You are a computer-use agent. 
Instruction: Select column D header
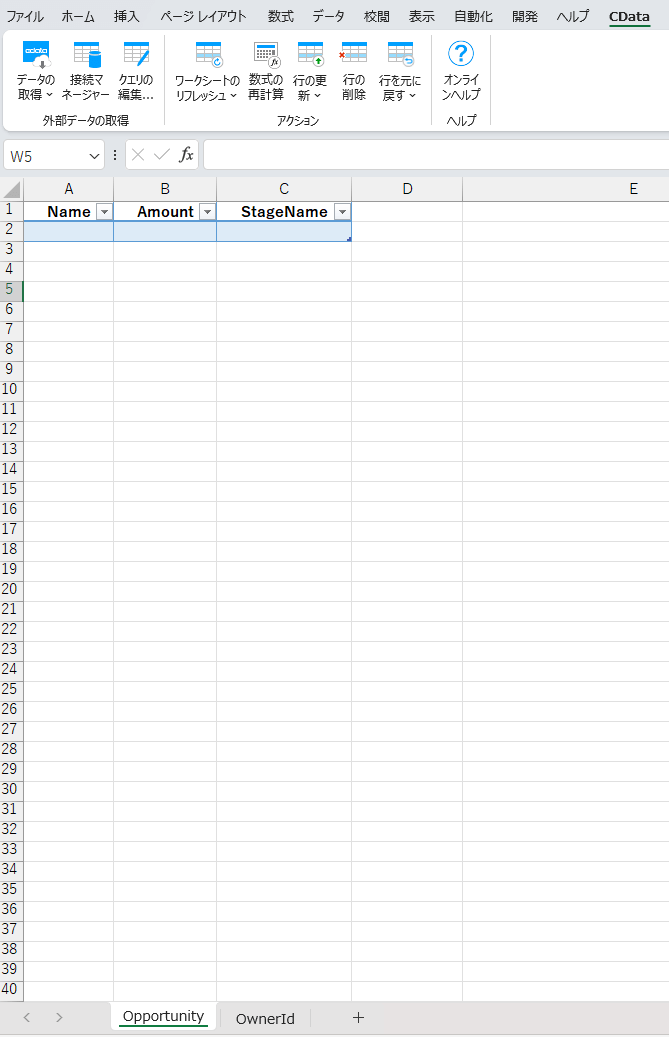coord(407,189)
